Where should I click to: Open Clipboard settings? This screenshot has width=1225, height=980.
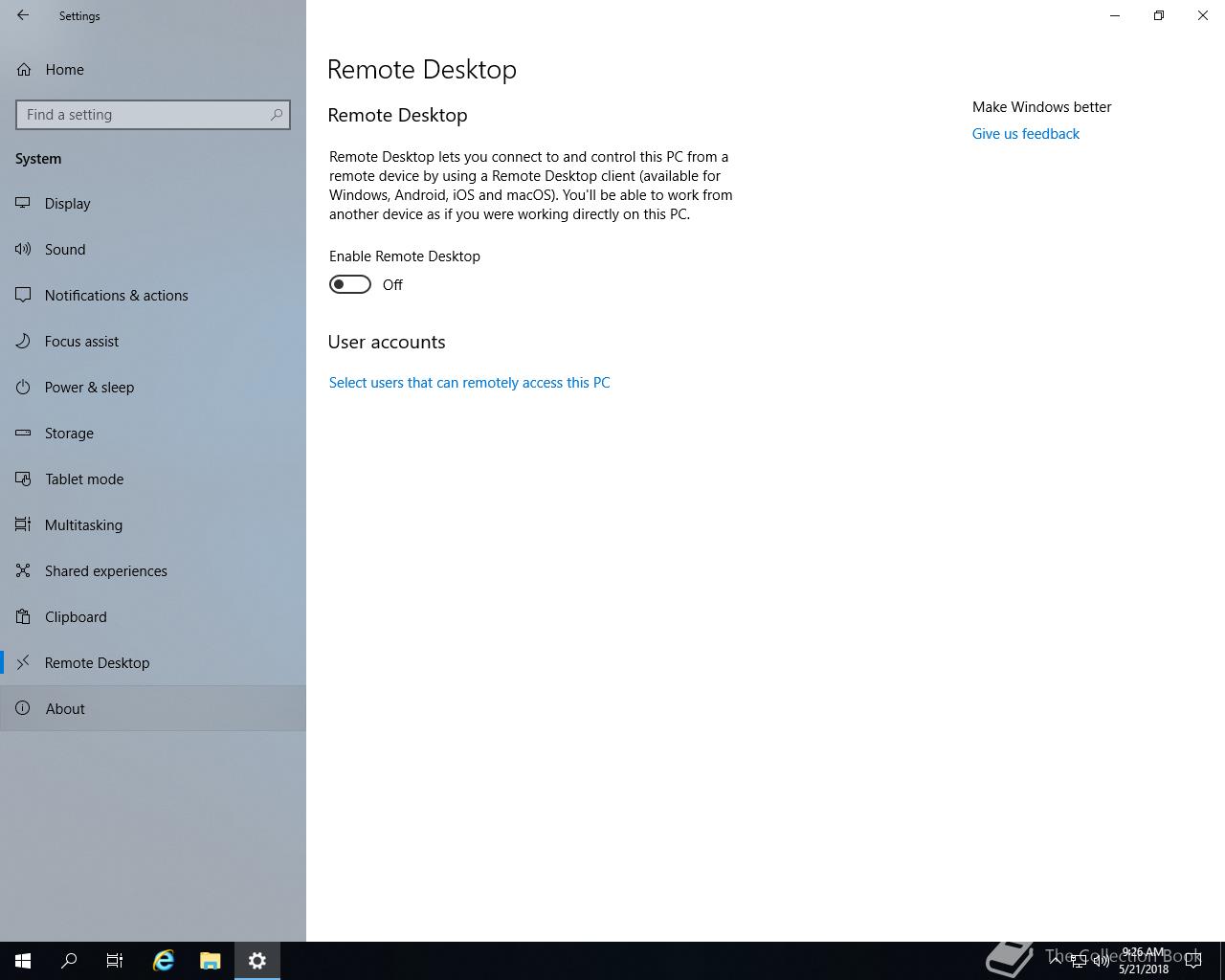[x=153, y=616]
